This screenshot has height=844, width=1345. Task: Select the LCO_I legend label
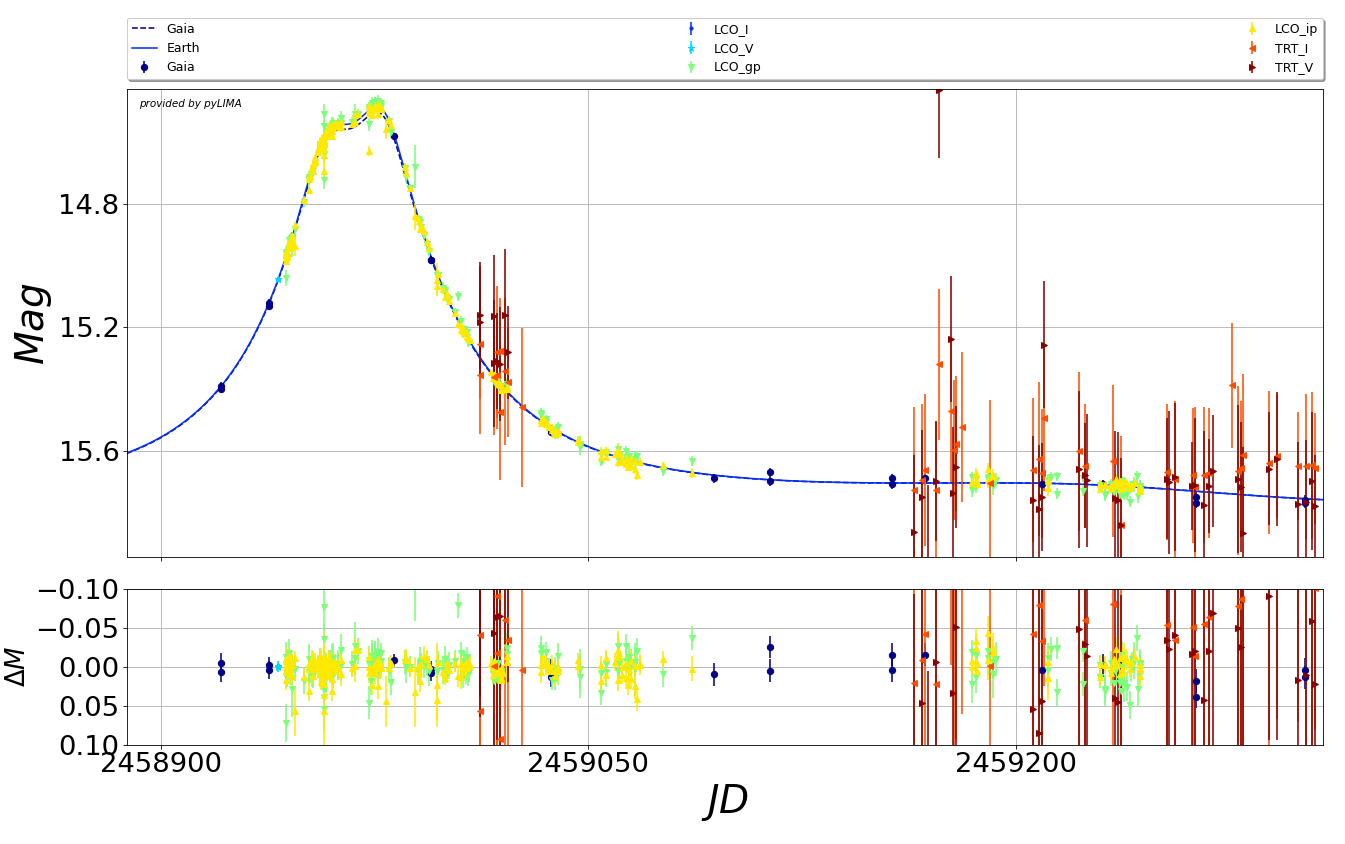click(x=731, y=30)
